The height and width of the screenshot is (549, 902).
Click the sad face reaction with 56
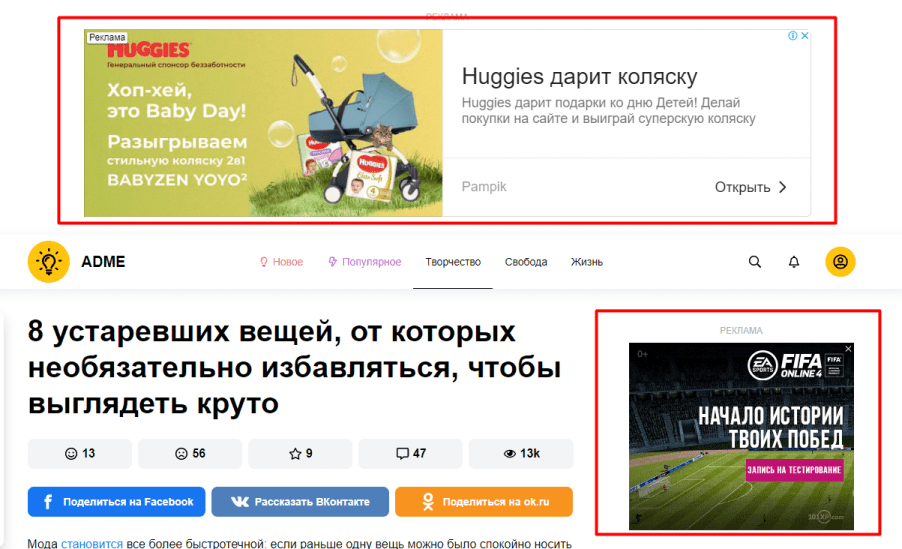click(x=190, y=453)
